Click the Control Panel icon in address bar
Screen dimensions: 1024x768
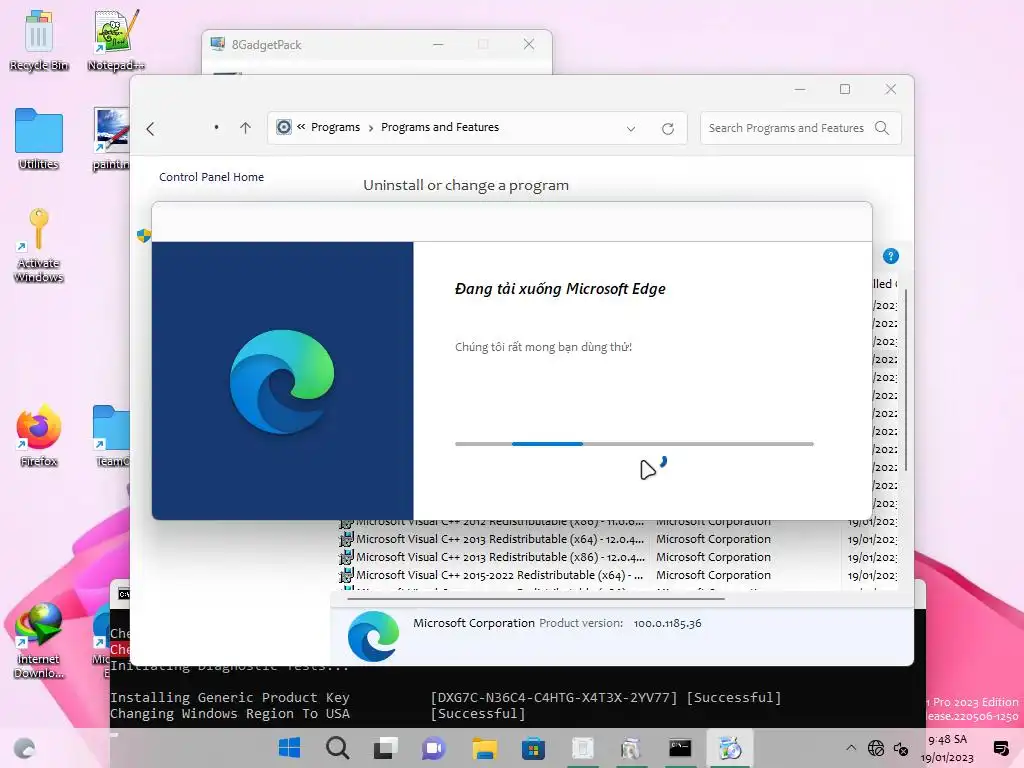(x=283, y=127)
